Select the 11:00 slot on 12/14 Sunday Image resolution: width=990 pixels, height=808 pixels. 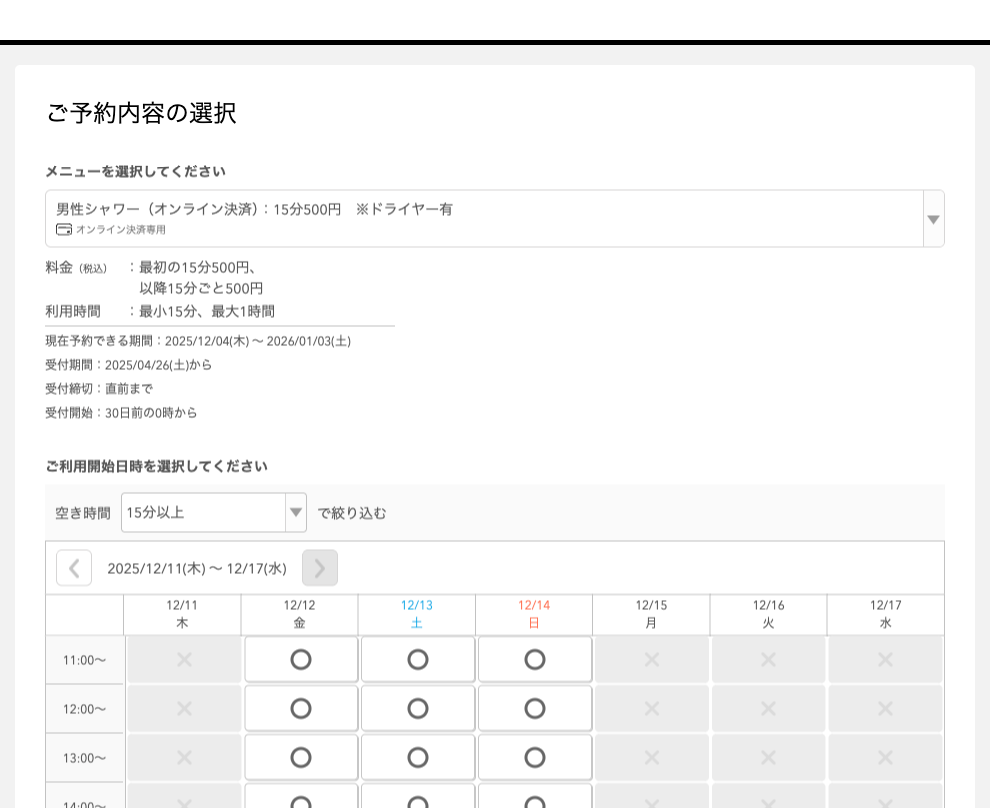(534, 659)
